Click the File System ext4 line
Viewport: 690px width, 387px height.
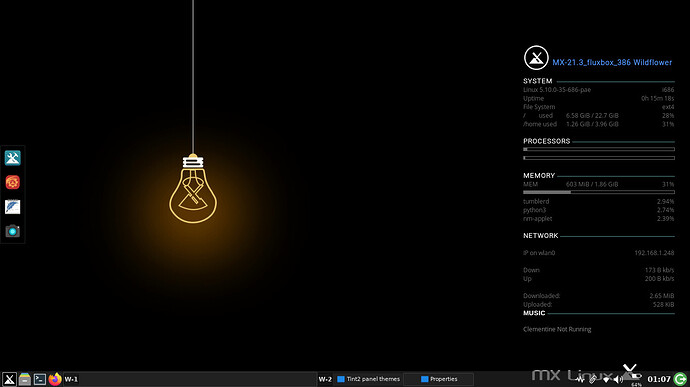click(598, 107)
